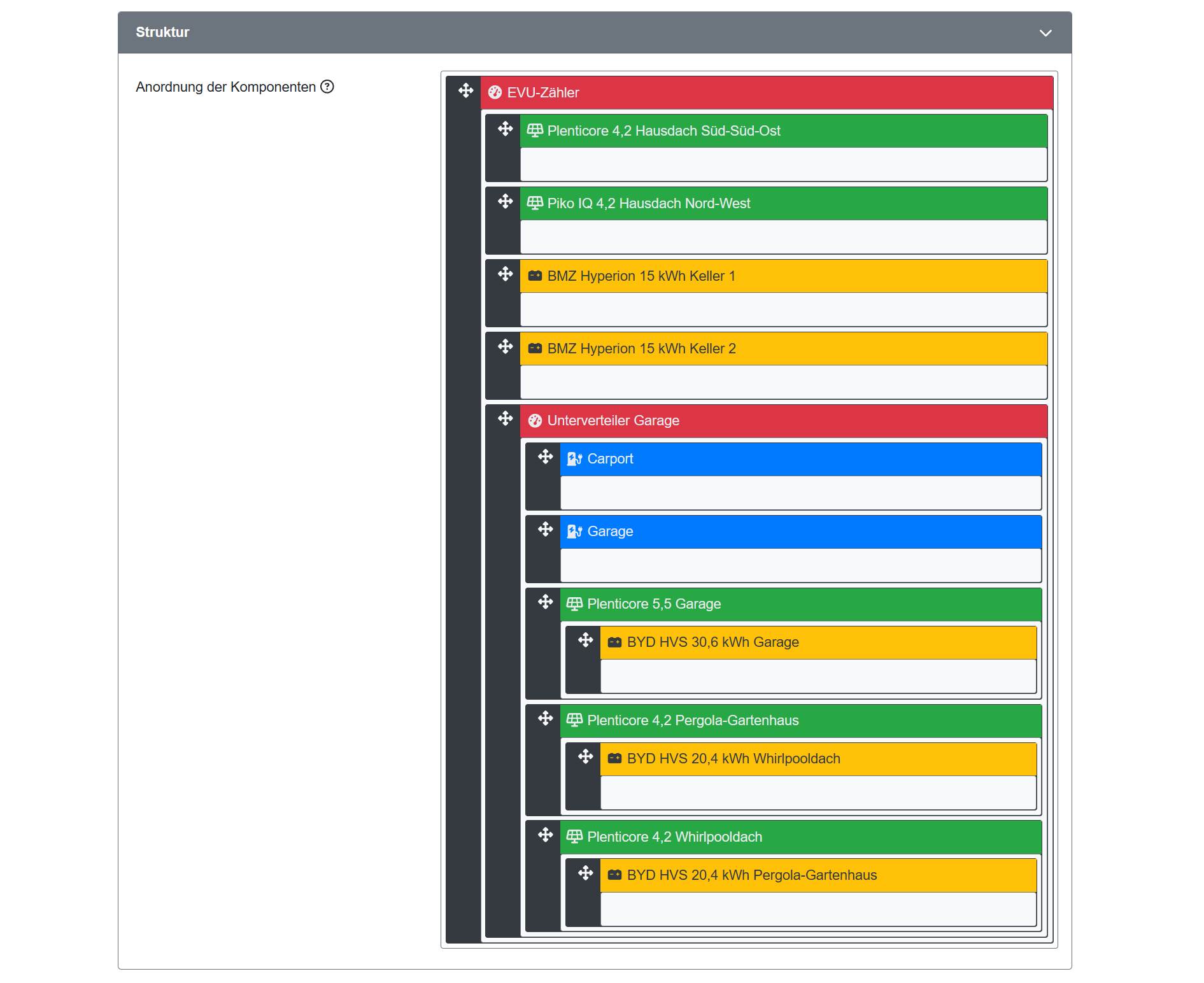The width and height of the screenshot is (1204, 983).
Task: Grab the EVU-Zähler move handle
Action: pyautogui.click(x=466, y=90)
